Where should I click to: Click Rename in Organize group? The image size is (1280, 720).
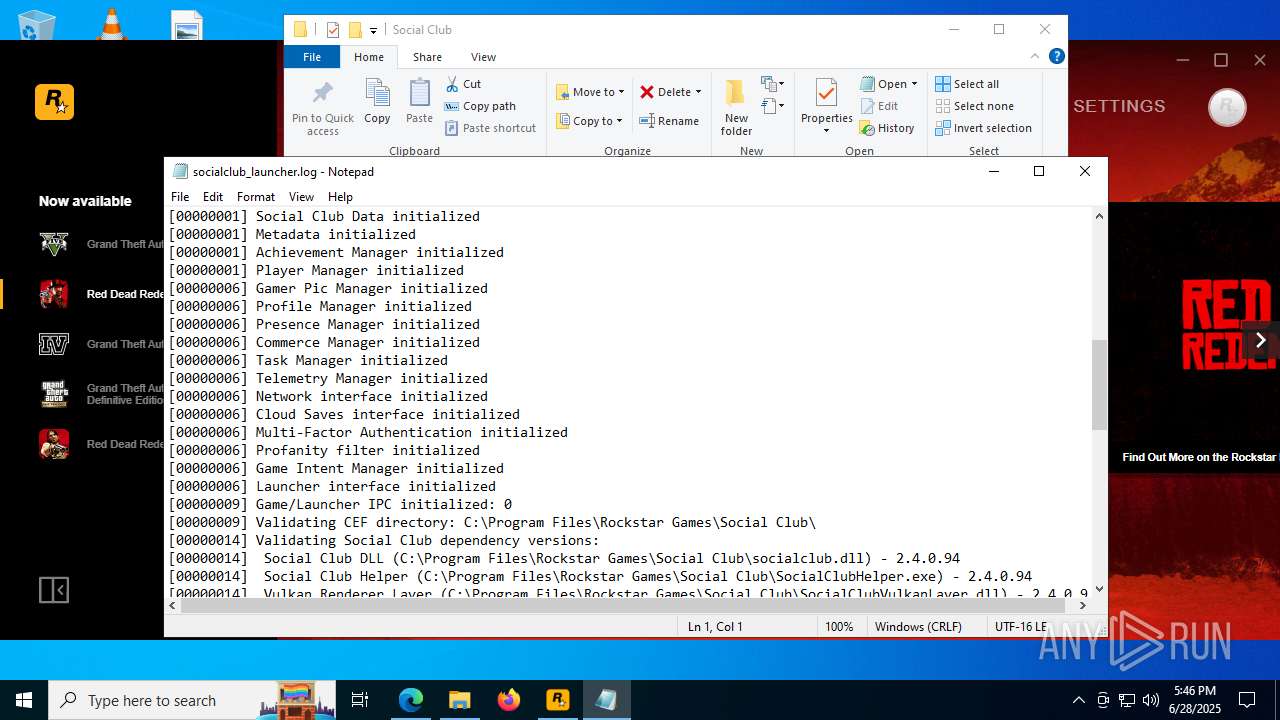[669, 121]
